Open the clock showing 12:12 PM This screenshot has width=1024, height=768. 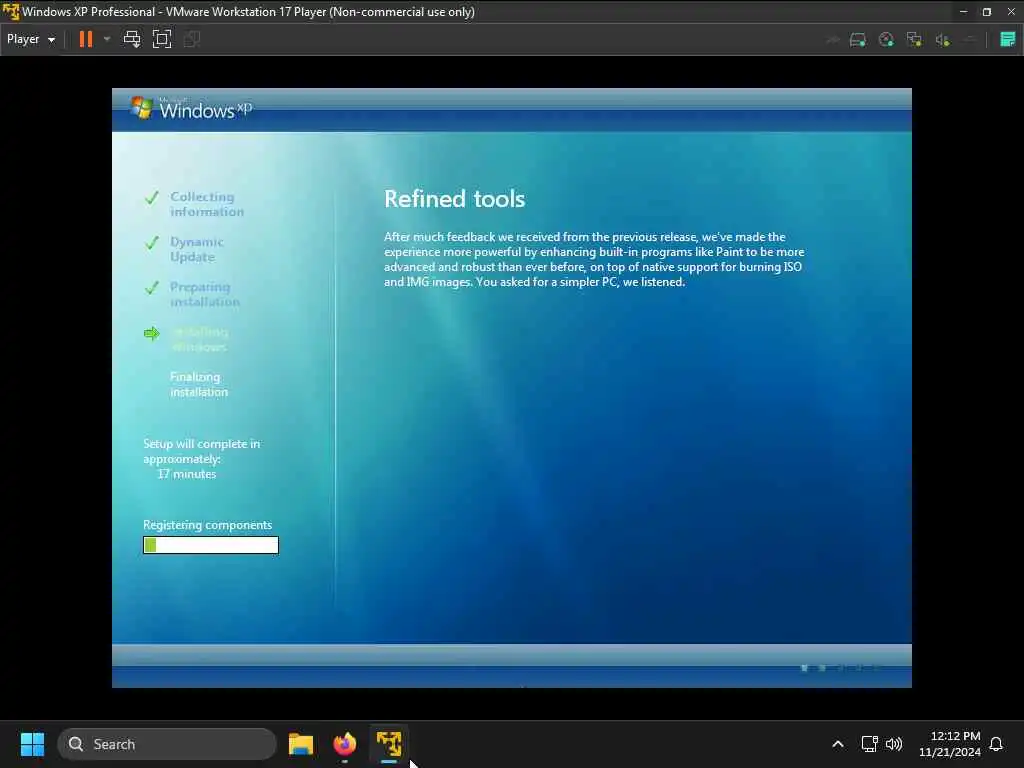(x=950, y=744)
